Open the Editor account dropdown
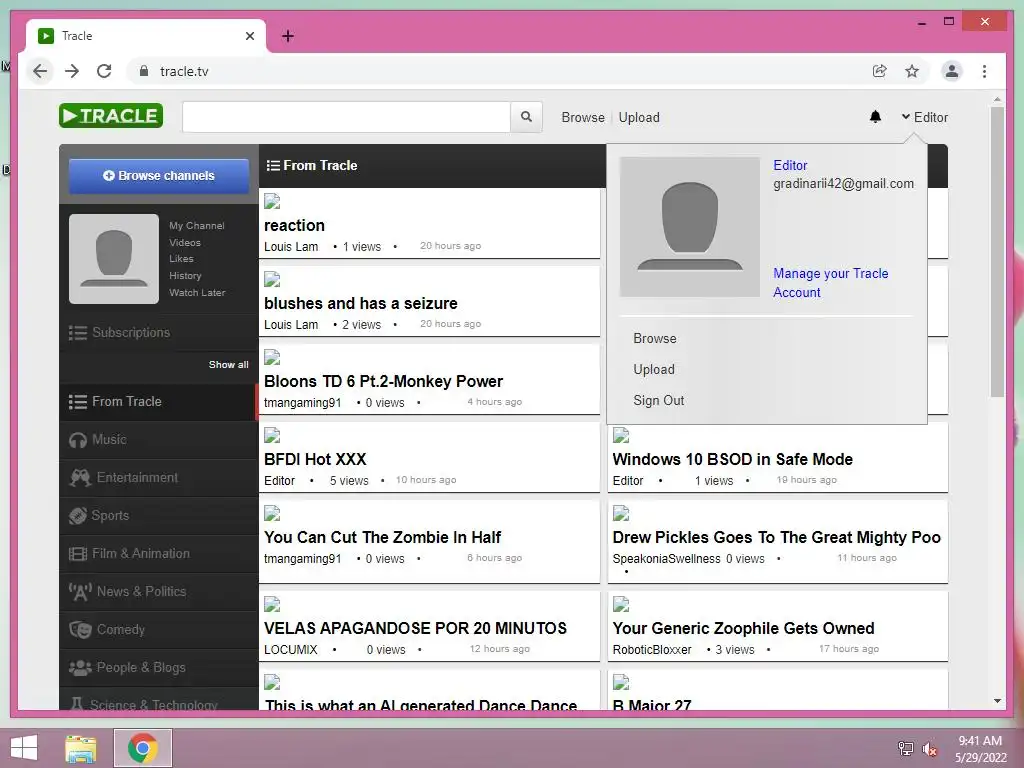Image resolution: width=1024 pixels, height=768 pixels. 924,118
